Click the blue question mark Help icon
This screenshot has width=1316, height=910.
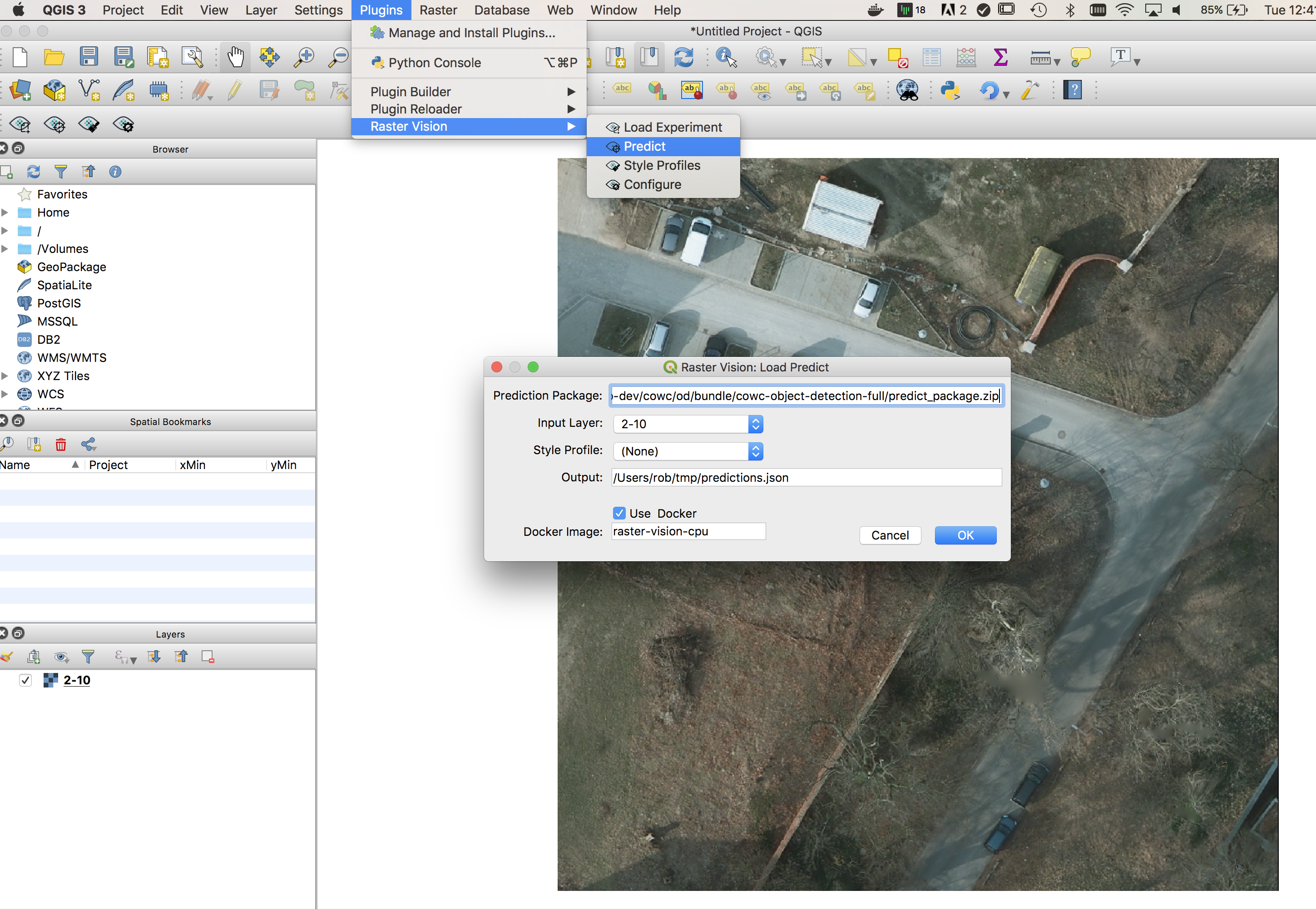pyautogui.click(x=1072, y=90)
